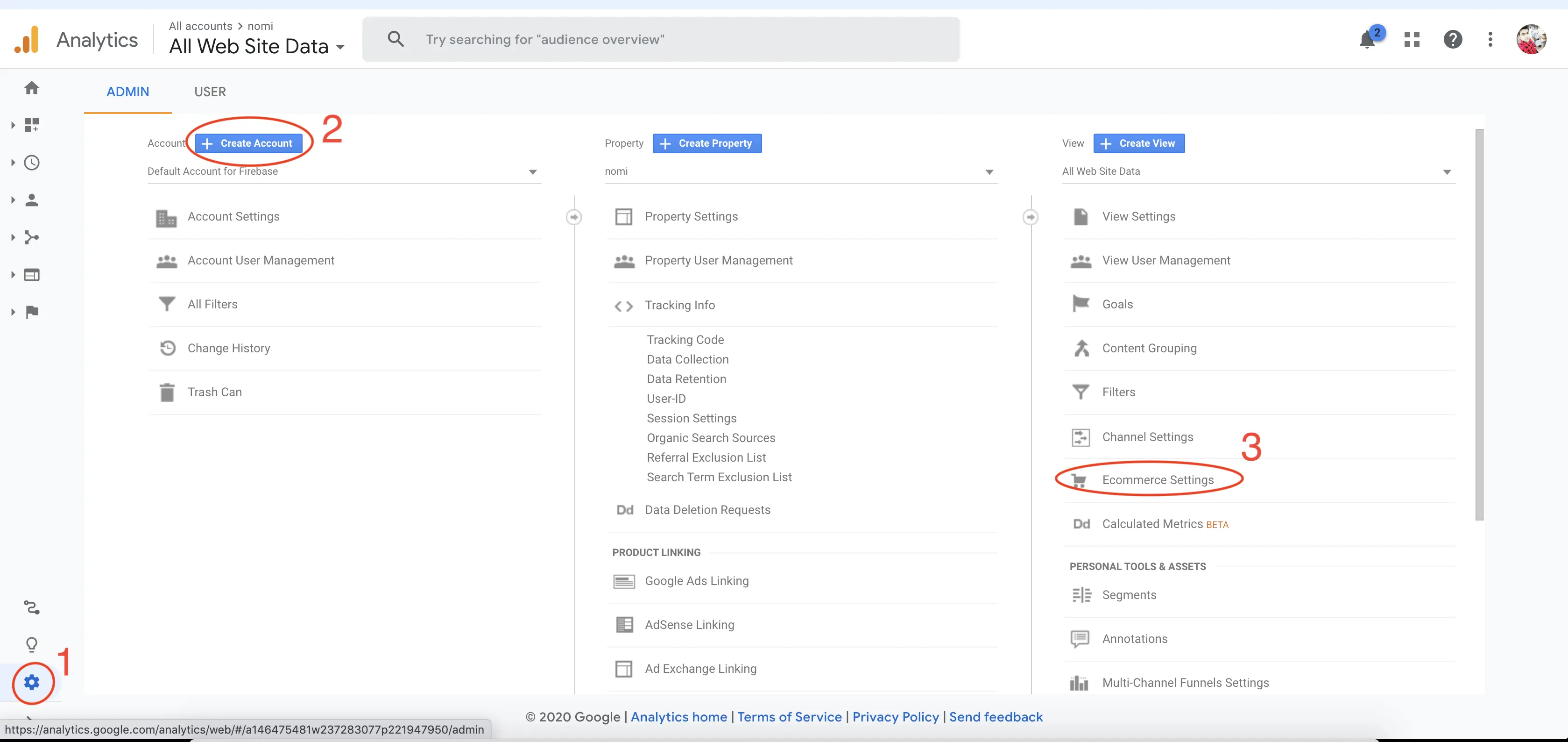Open the Admin gear icon
The height and width of the screenshot is (742, 1568).
(x=32, y=682)
